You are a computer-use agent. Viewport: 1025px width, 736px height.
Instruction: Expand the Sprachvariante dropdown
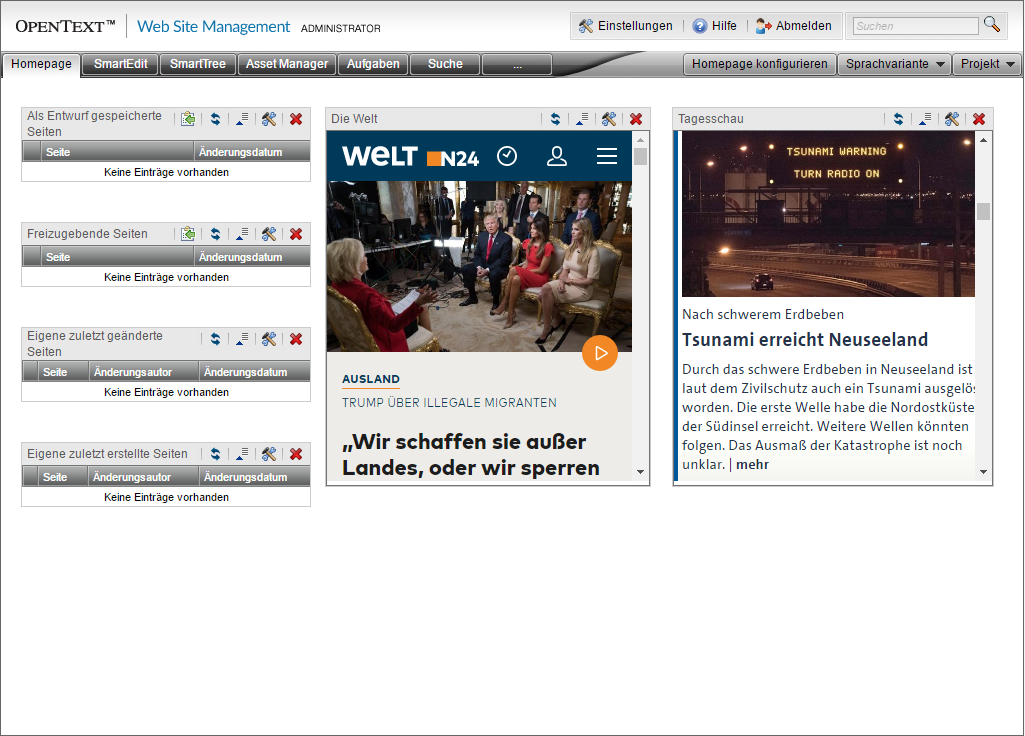tap(894, 64)
